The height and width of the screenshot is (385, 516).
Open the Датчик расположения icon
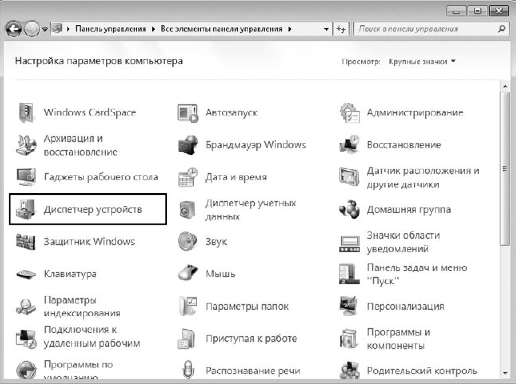coord(349,177)
